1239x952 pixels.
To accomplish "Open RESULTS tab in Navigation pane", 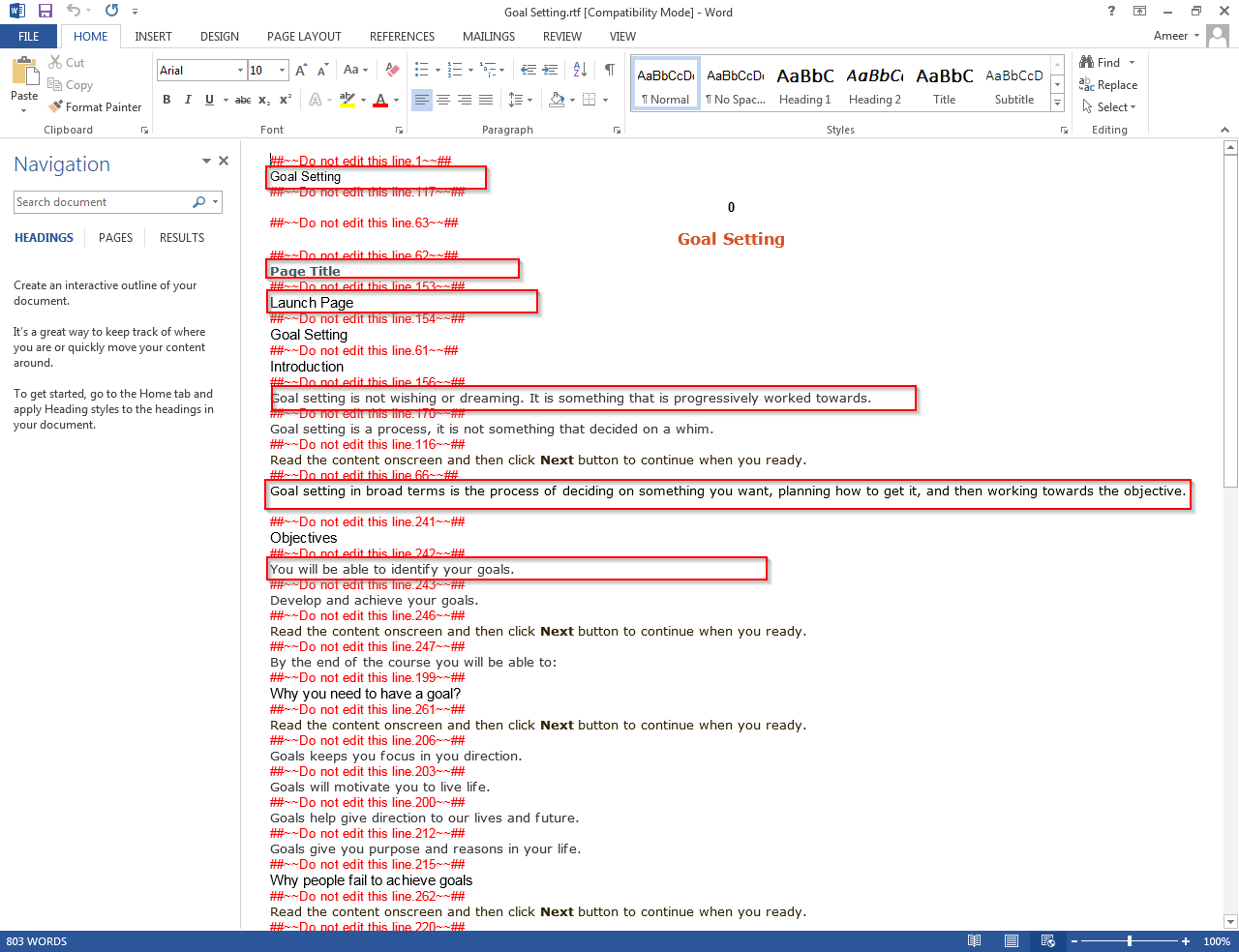I will (x=182, y=238).
